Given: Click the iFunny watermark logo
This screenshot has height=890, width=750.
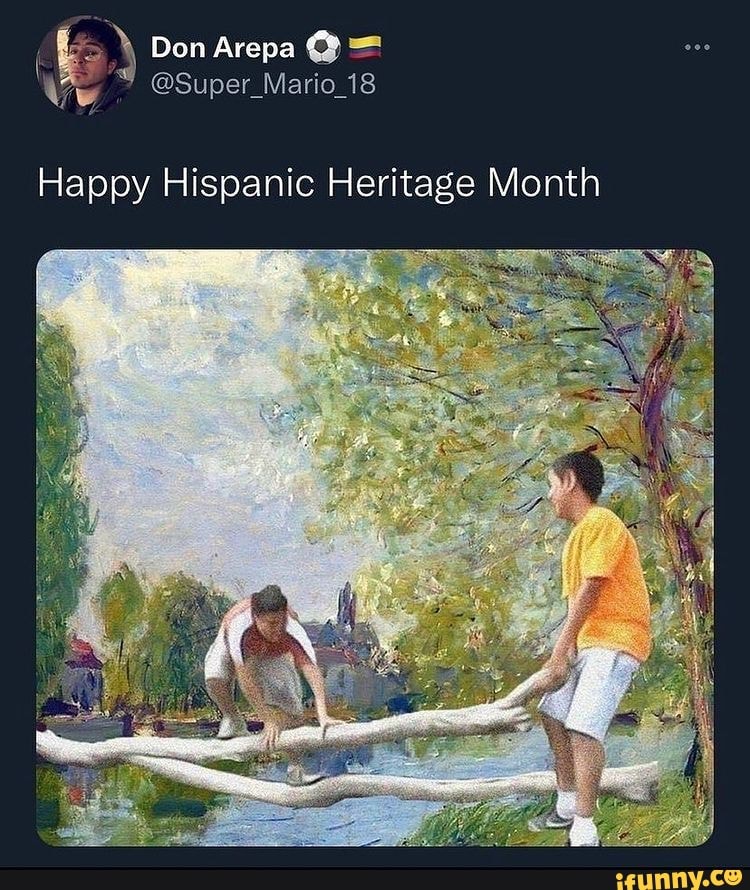Looking at the screenshot, I should point(679,878).
